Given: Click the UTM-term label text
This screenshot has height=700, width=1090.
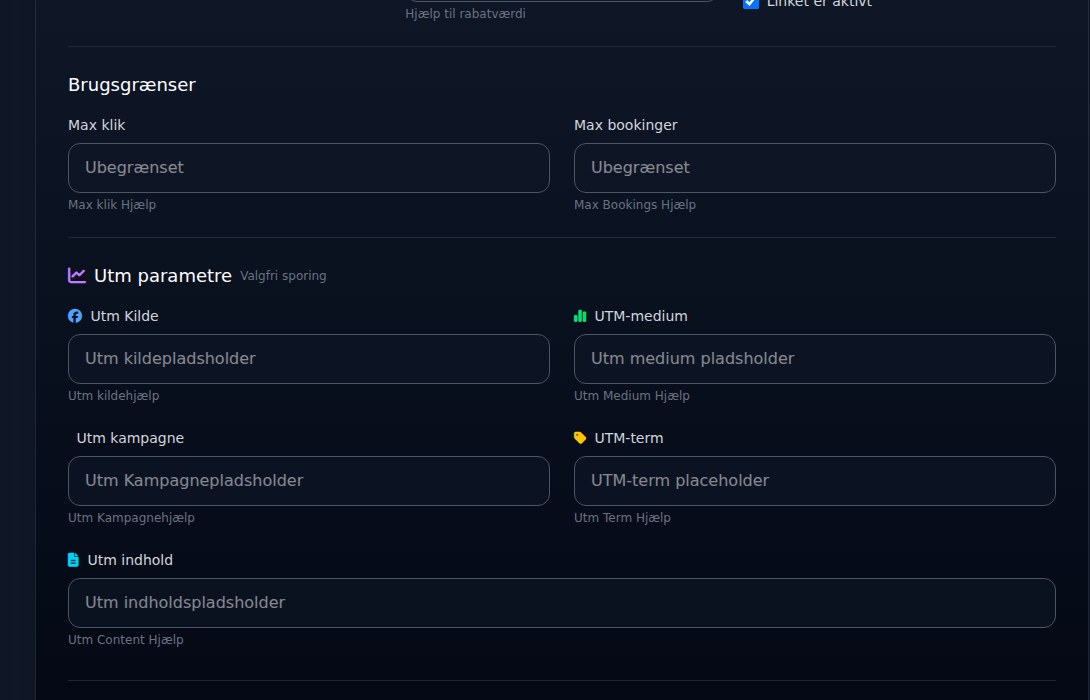Looking at the screenshot, I should 629,438.
